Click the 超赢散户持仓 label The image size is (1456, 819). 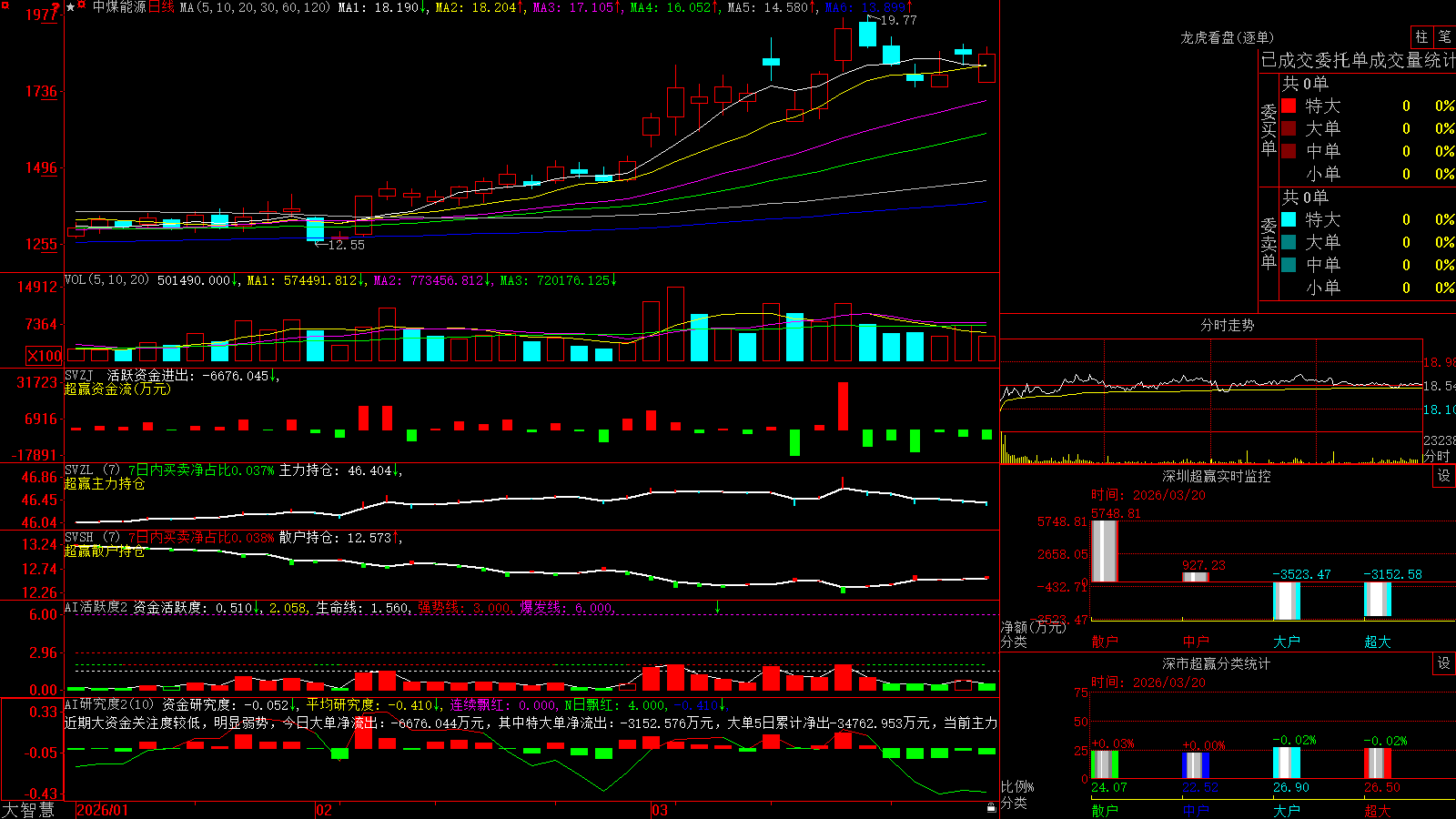tap(105, 551)
